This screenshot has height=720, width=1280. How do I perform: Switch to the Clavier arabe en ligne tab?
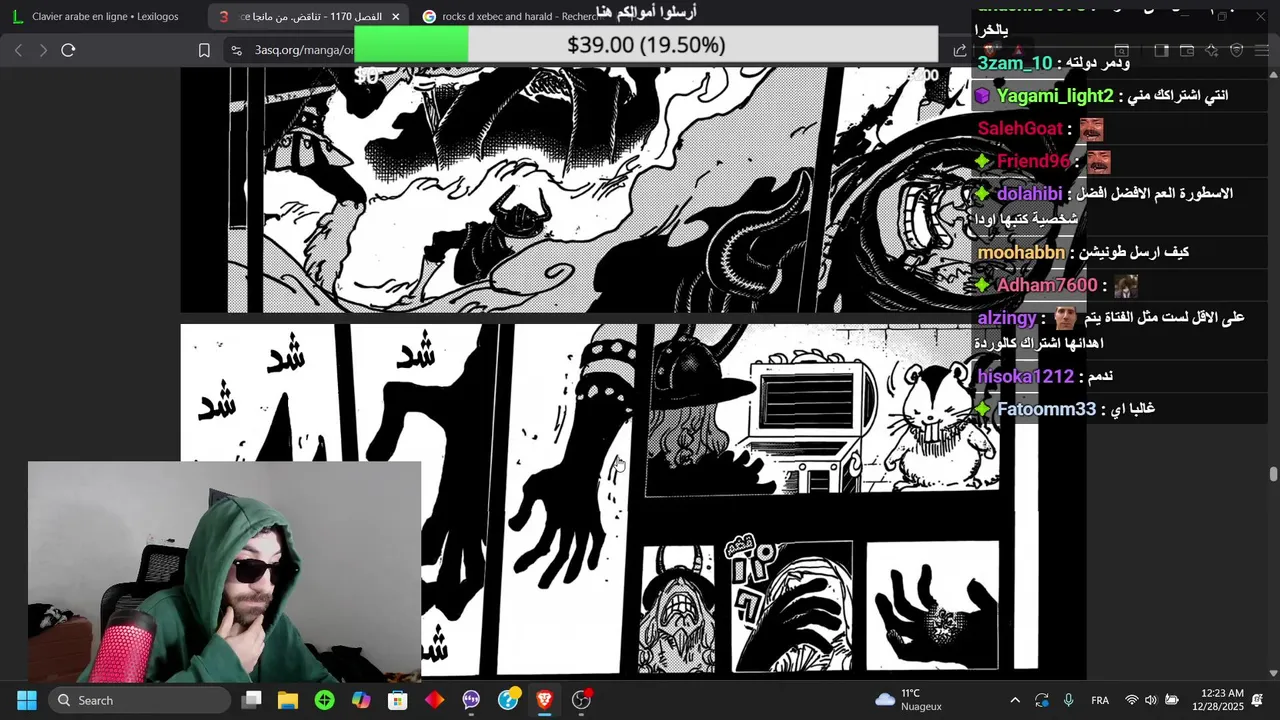tap(104, 16)
